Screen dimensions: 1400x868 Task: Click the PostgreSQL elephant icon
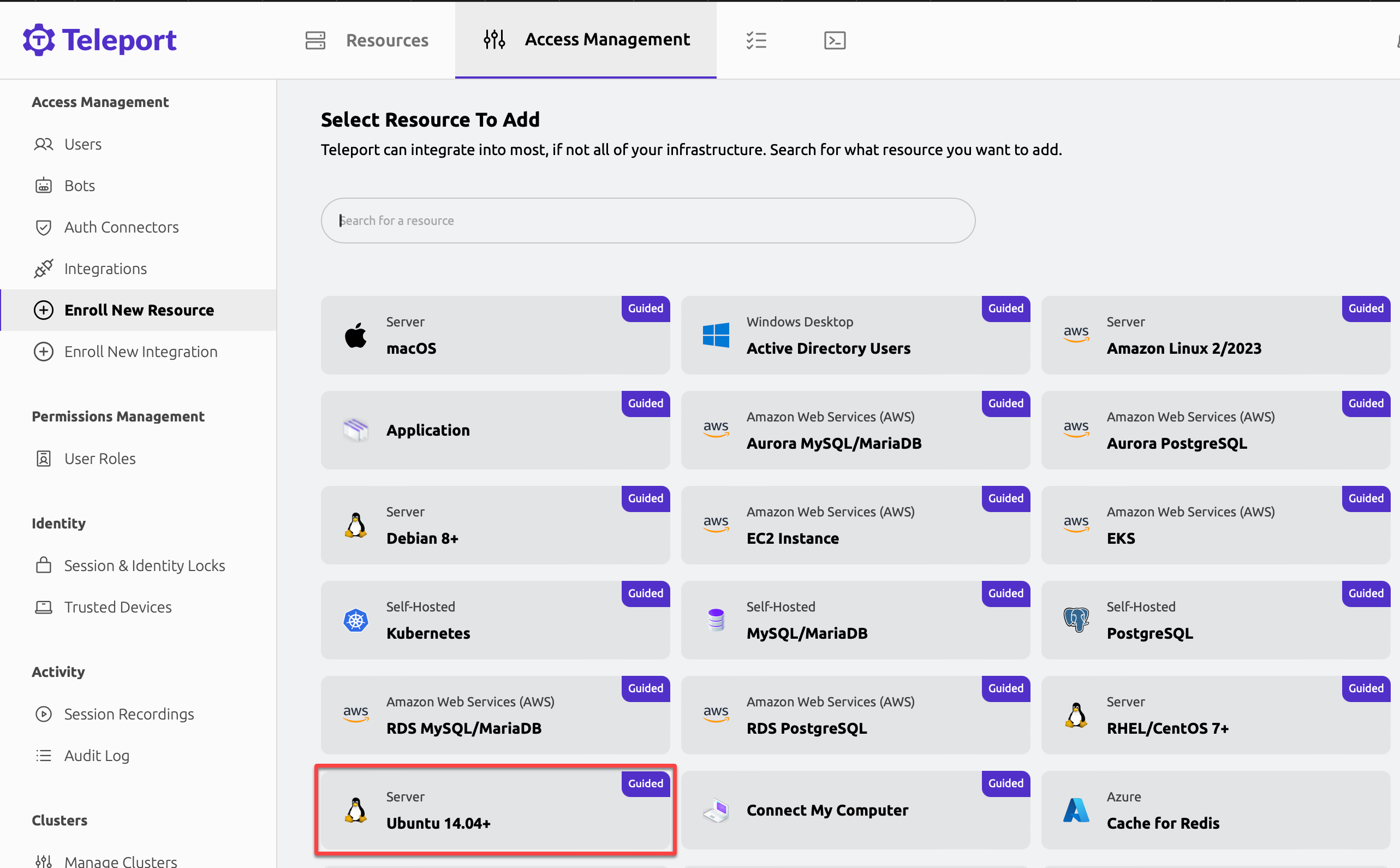tap(1076, 620)
